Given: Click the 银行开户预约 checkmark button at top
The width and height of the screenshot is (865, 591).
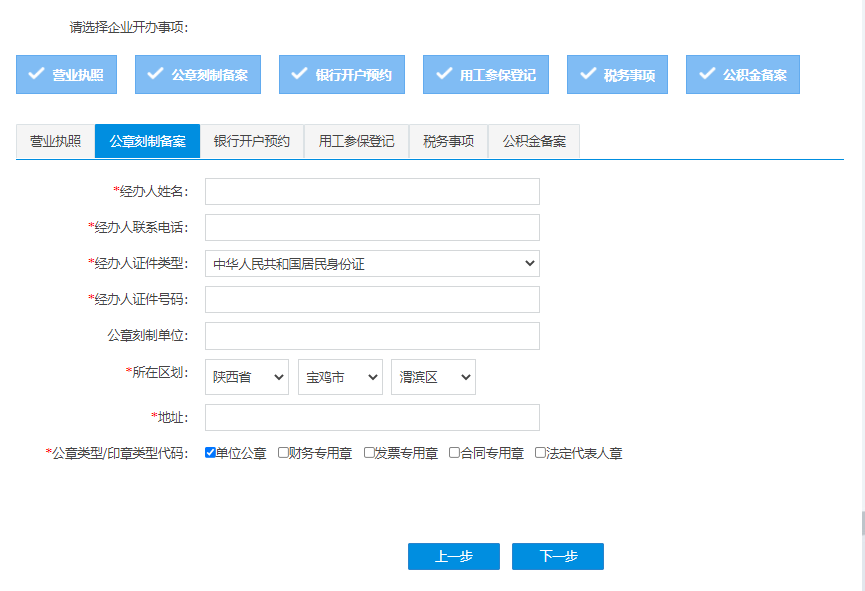Looking at the screenshot, I should point(341,74).
